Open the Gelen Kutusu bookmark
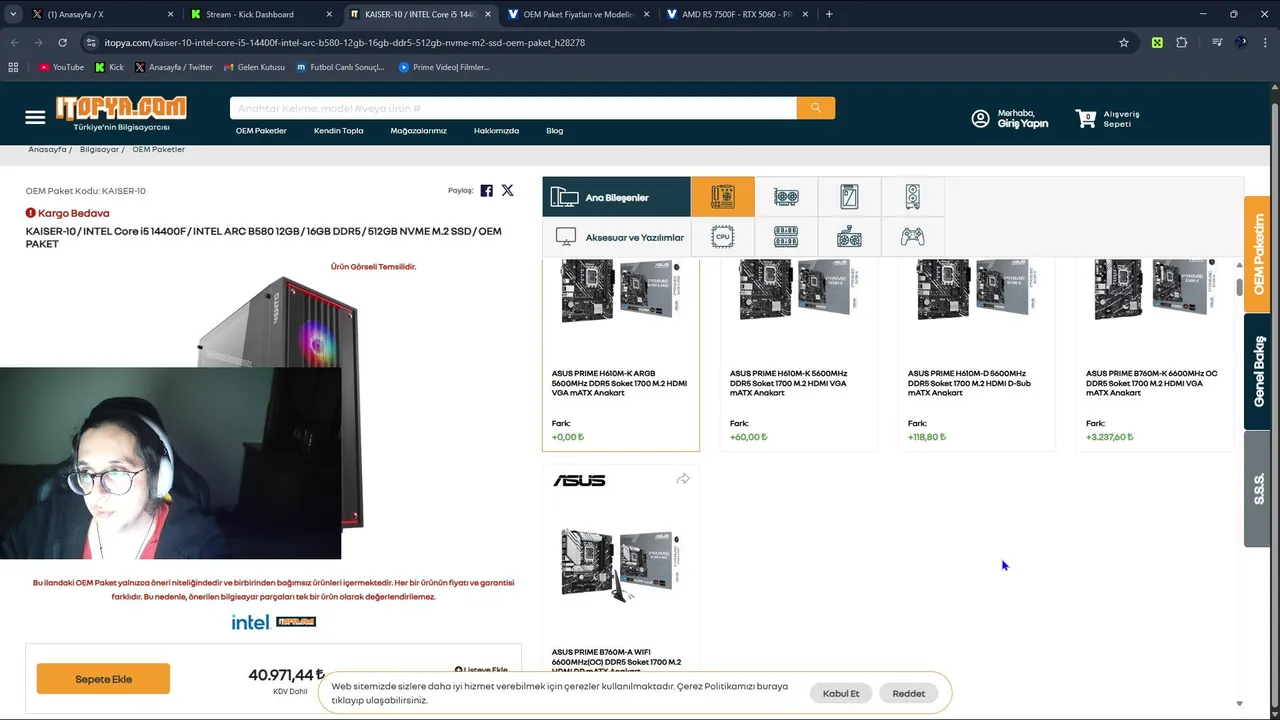 (254, 67)
